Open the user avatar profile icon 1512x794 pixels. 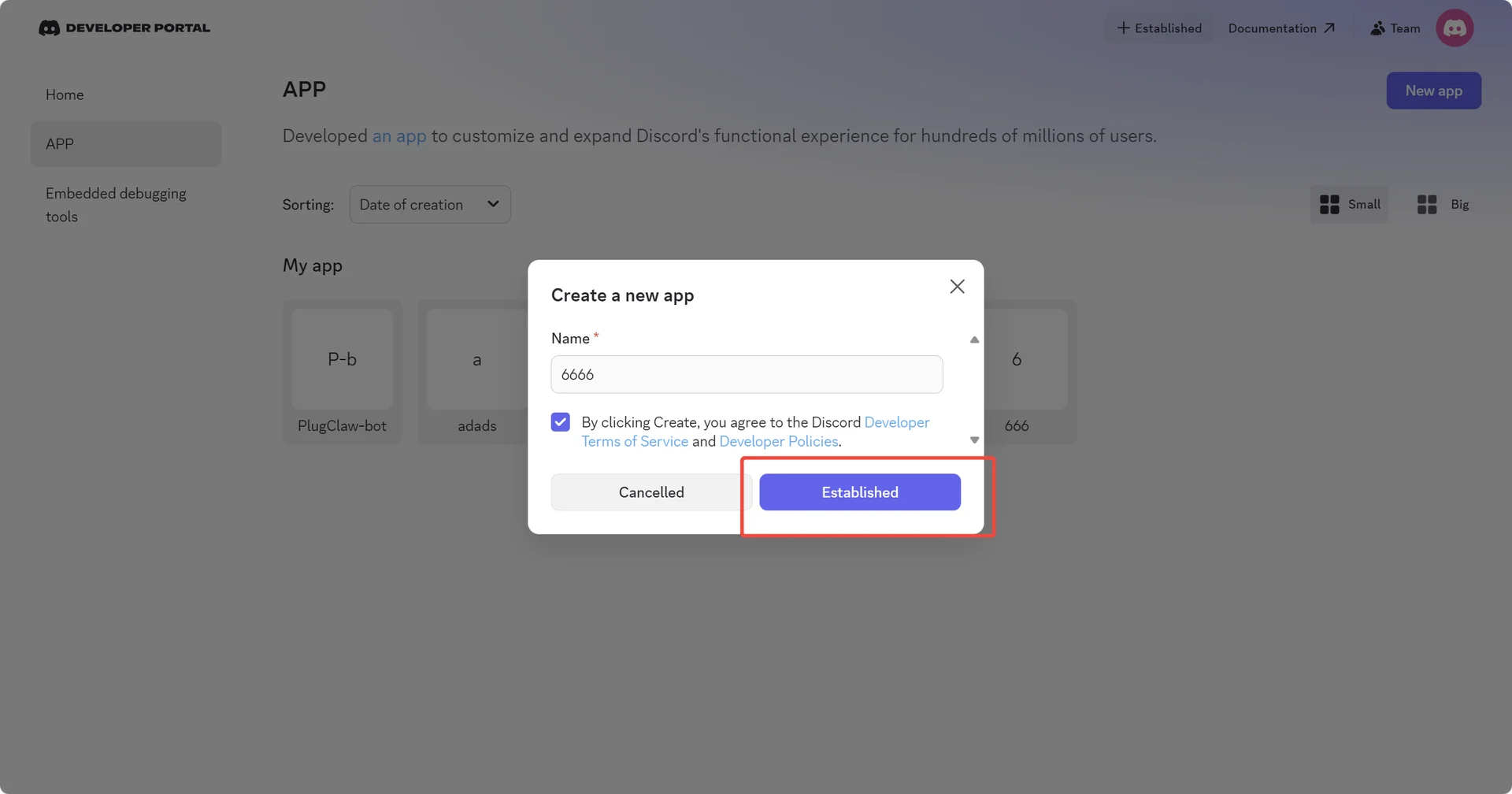pos(1454,28)
